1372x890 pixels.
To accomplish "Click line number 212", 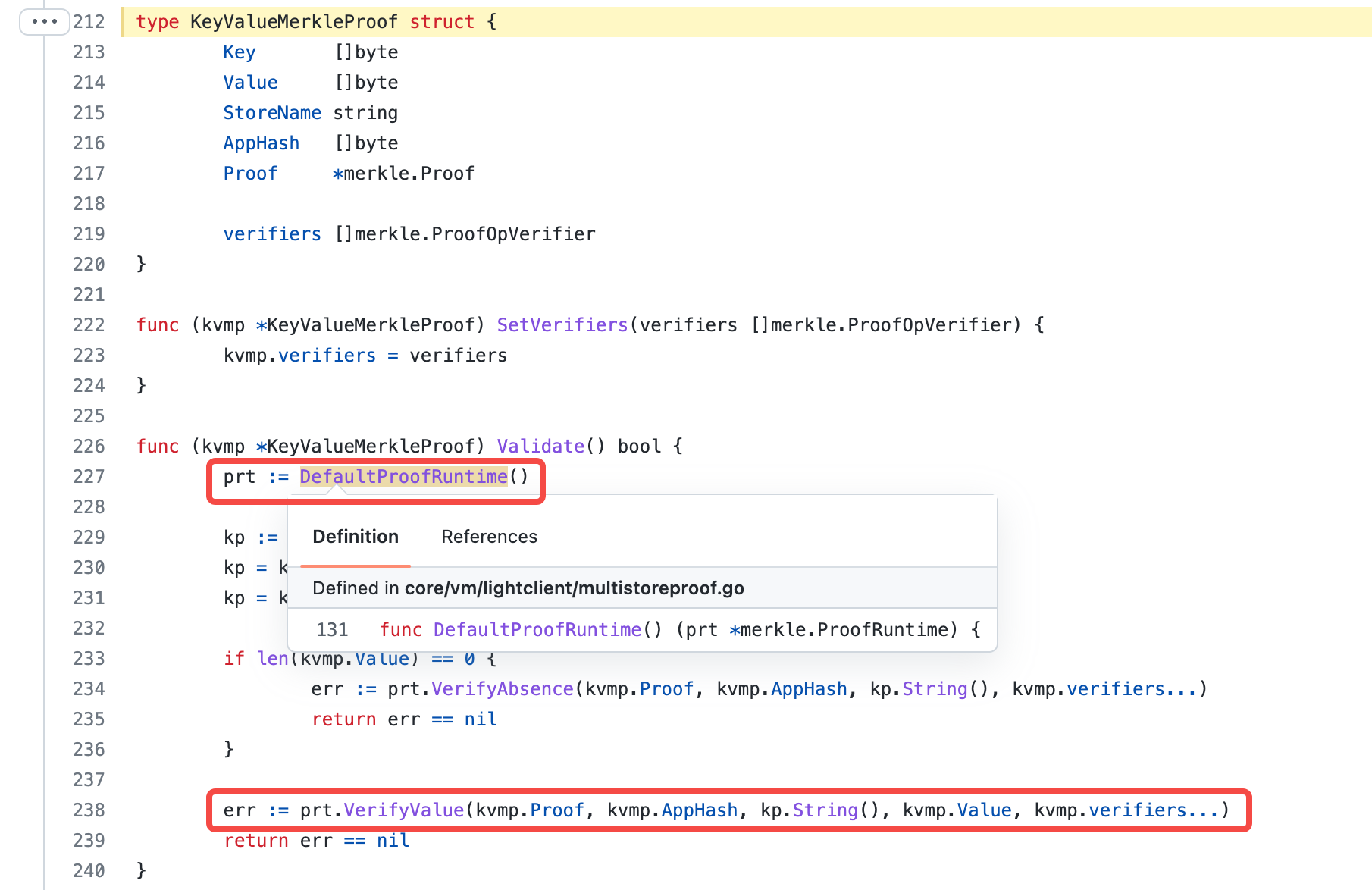I will pos(89,22).
